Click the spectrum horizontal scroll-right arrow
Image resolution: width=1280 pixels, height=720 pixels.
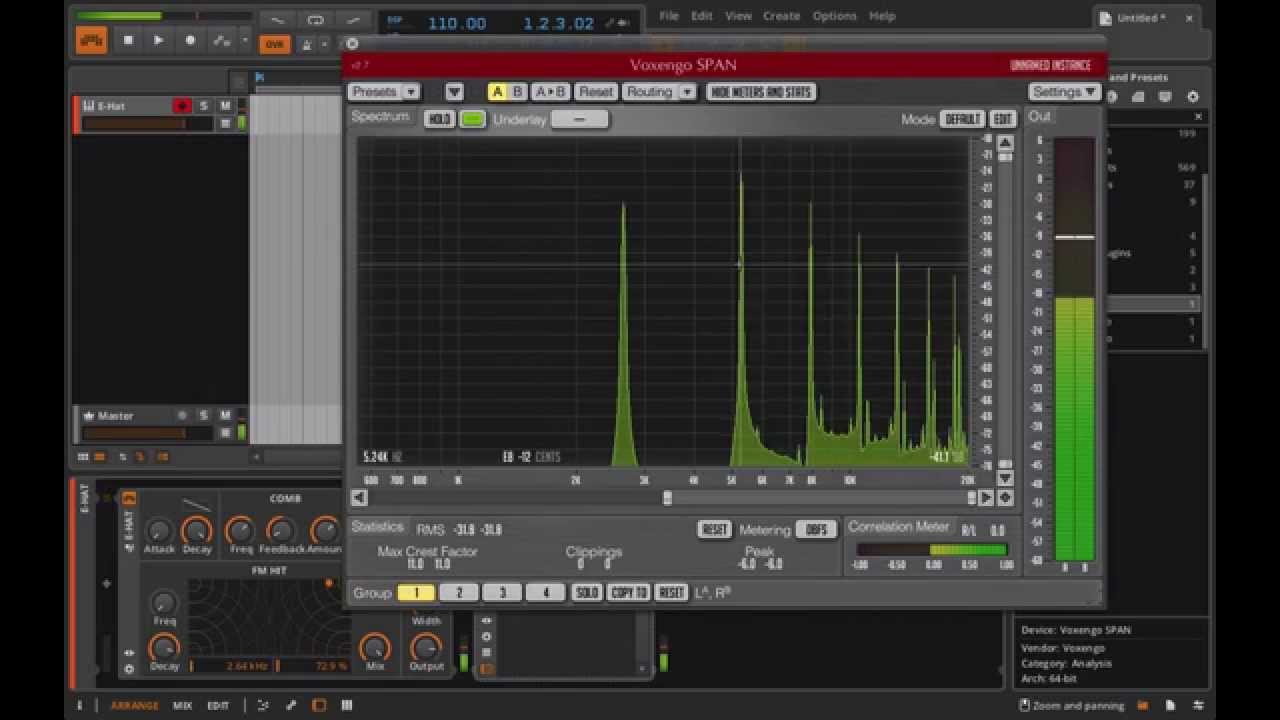[986, 498]
